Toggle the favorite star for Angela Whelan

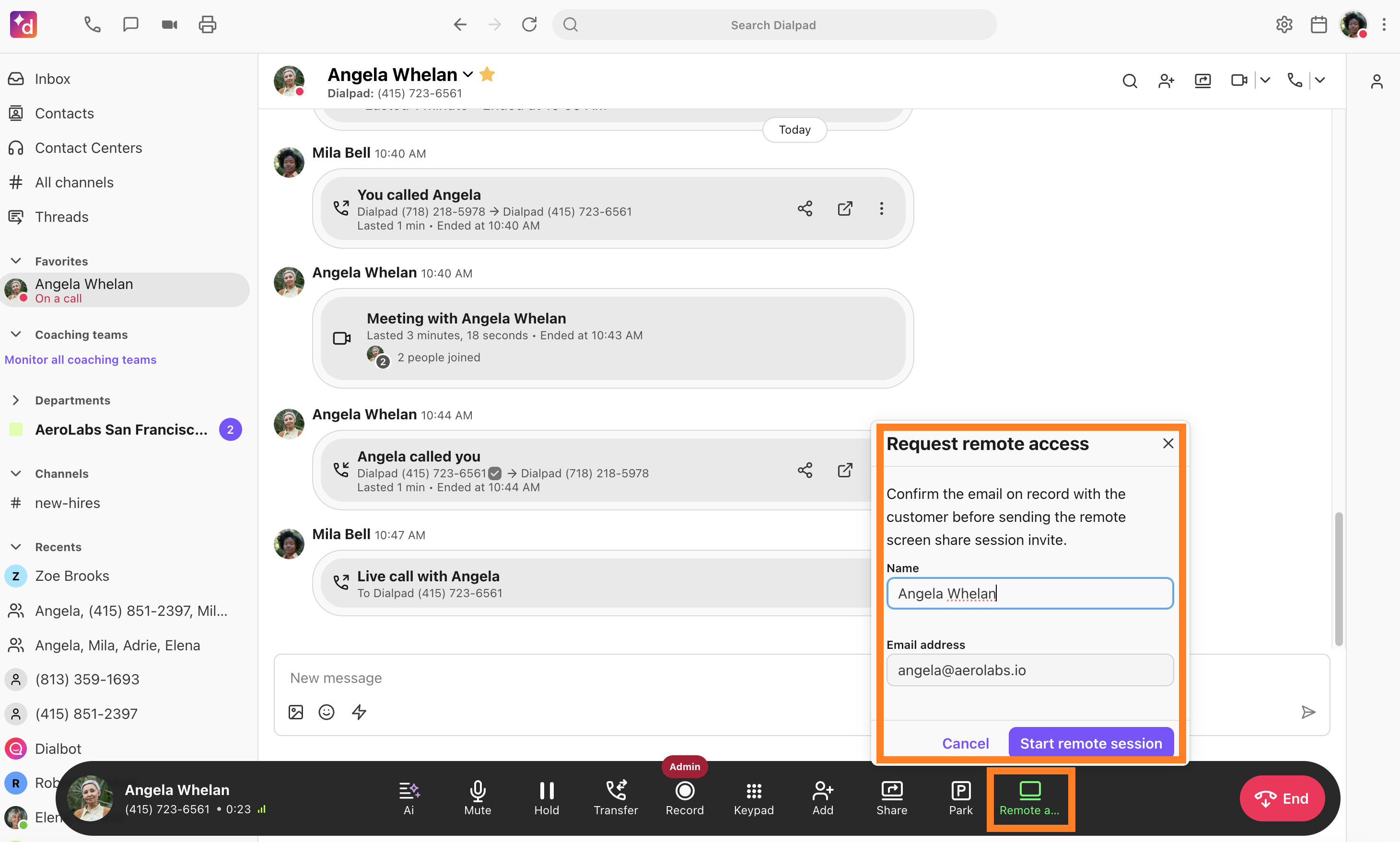click(x=487, y=74)
